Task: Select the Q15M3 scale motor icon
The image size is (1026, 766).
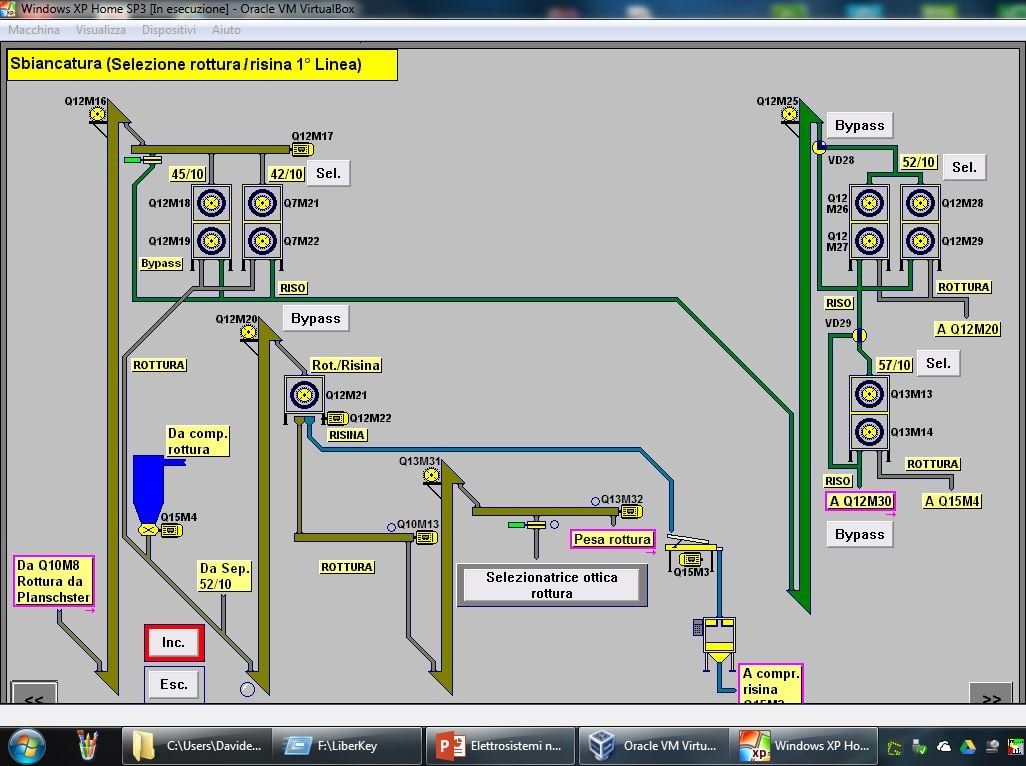Action: [x=690, y=560]
